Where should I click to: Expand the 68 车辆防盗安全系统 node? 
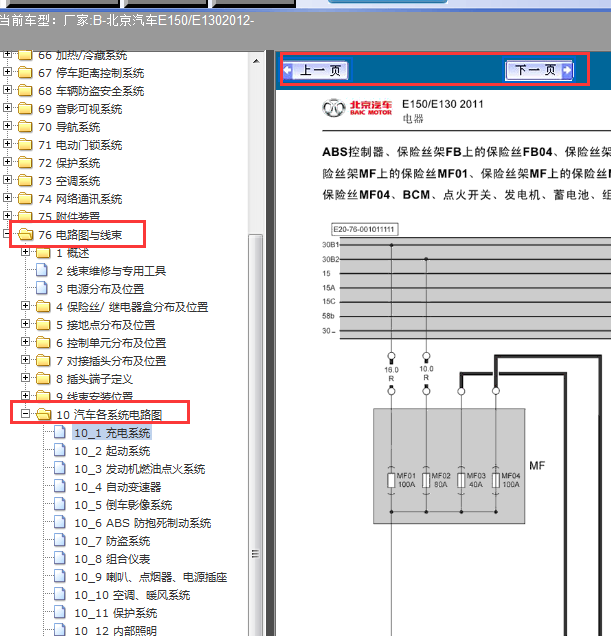(x=7, y=89)
